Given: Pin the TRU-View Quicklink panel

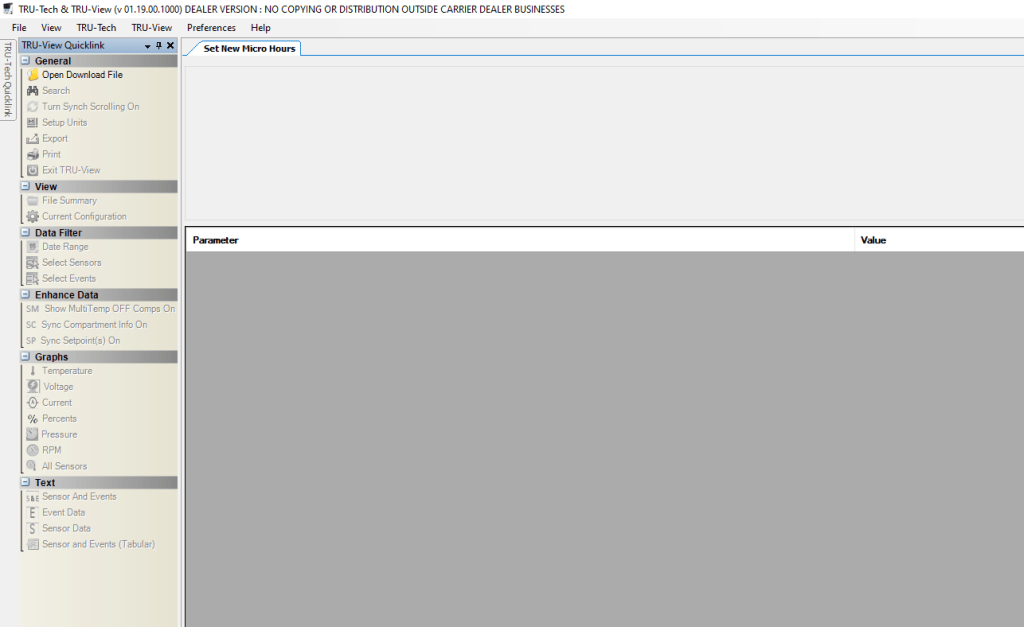Looking at the screenshot, I should (159, 46).
